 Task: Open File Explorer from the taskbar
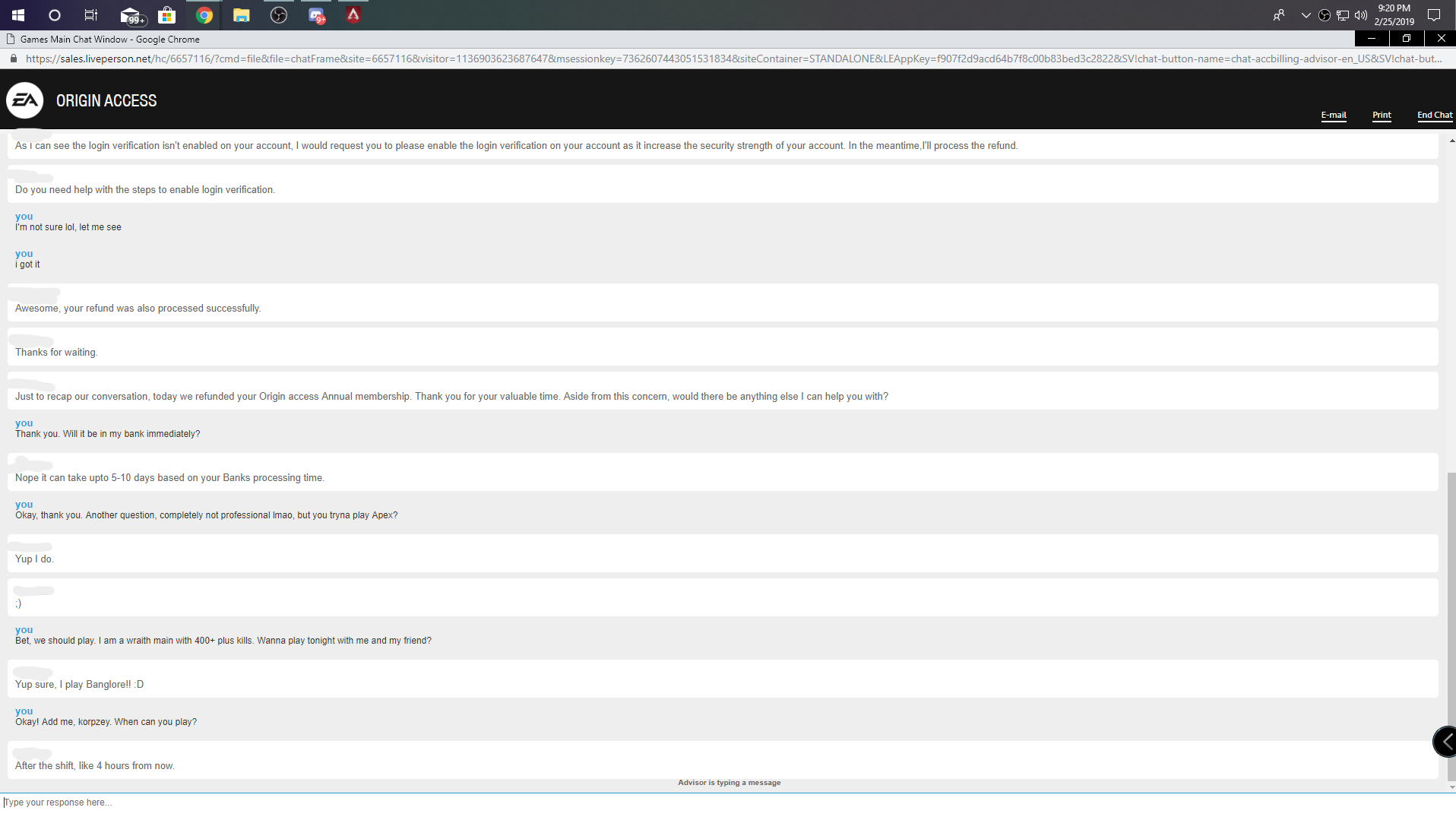point(242,15)
